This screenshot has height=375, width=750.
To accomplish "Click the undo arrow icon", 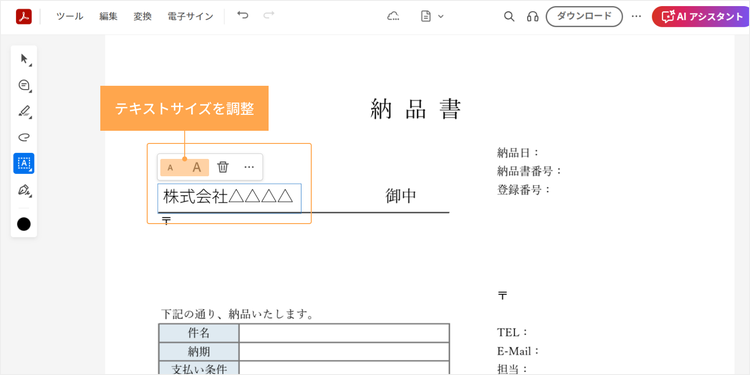I will pyautogui.click(x=243, y=16).
